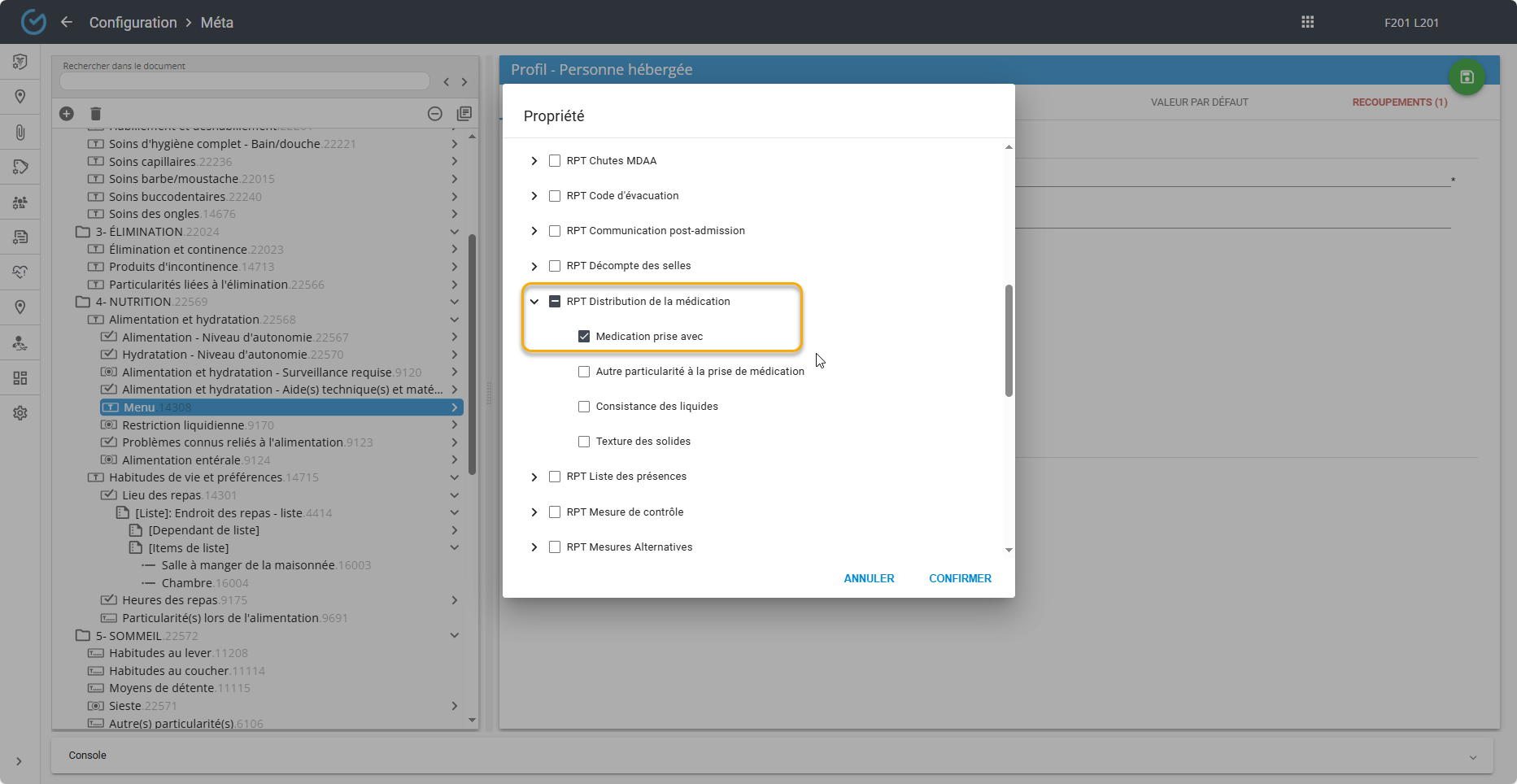
Task: Click the dialog's vertical scrollbar thumb
Action: tap(1009, 340)
